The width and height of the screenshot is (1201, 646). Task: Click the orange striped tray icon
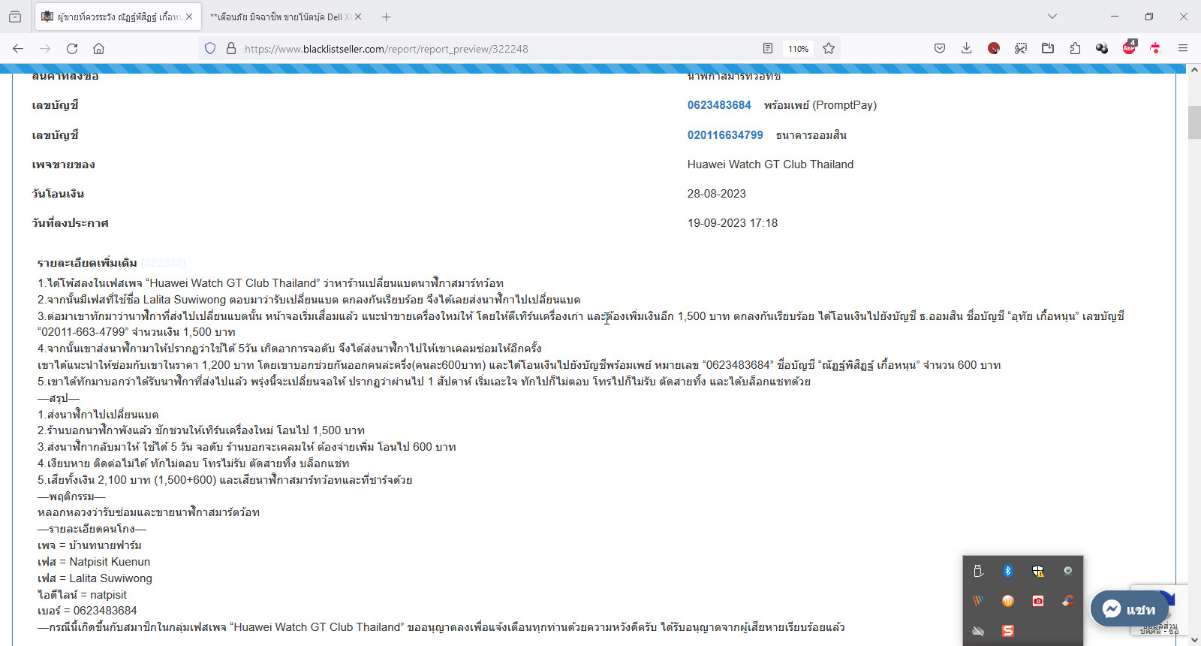pyautogui.click(x=979, y=601)
